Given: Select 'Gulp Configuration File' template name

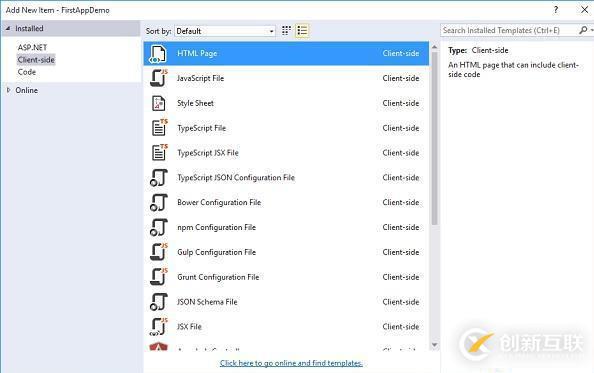Looking at the screenshot, I should [216, 252].
